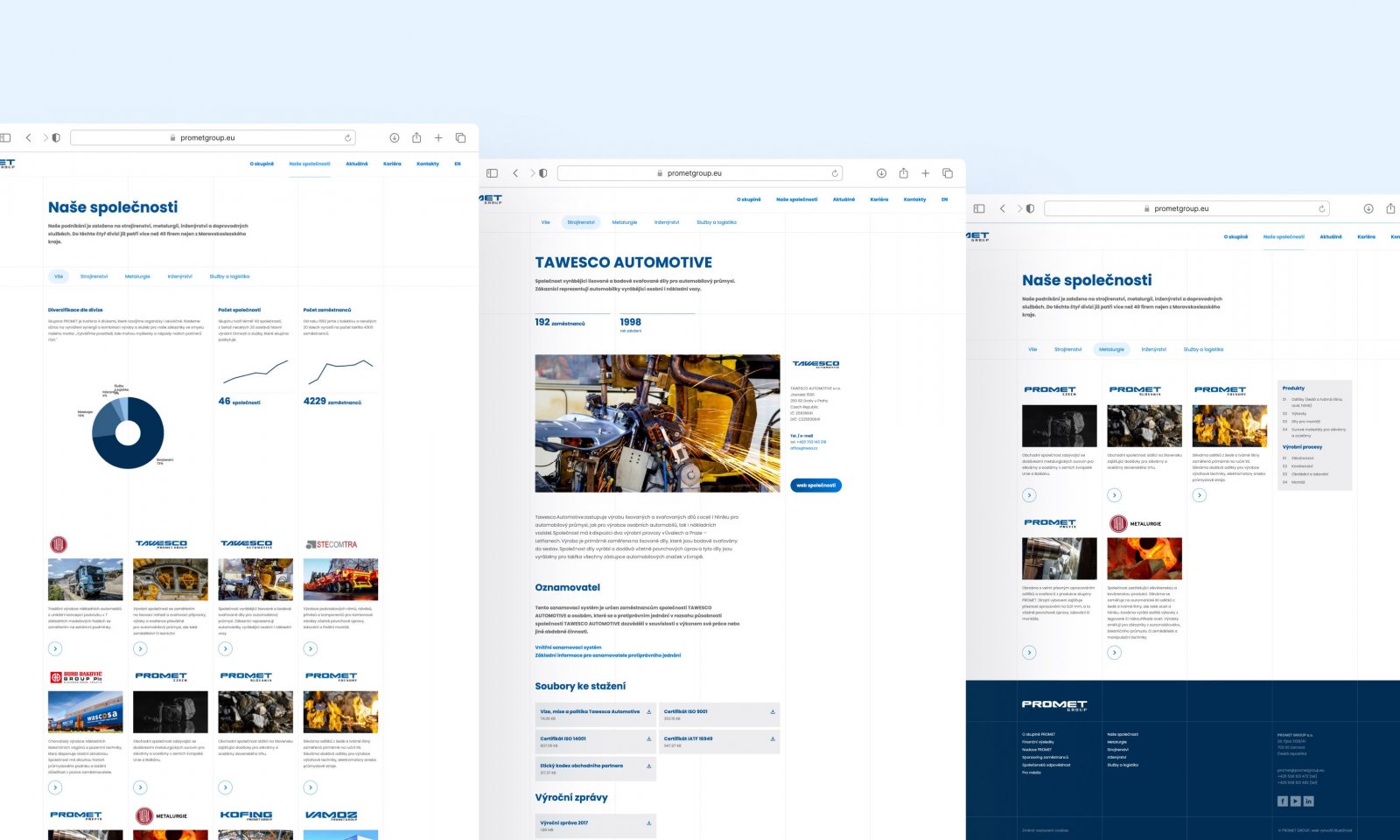Select Strojírenství filter in left window
Image resolution: width=1400 pixels, height=840 pixels.
point(94,276)
